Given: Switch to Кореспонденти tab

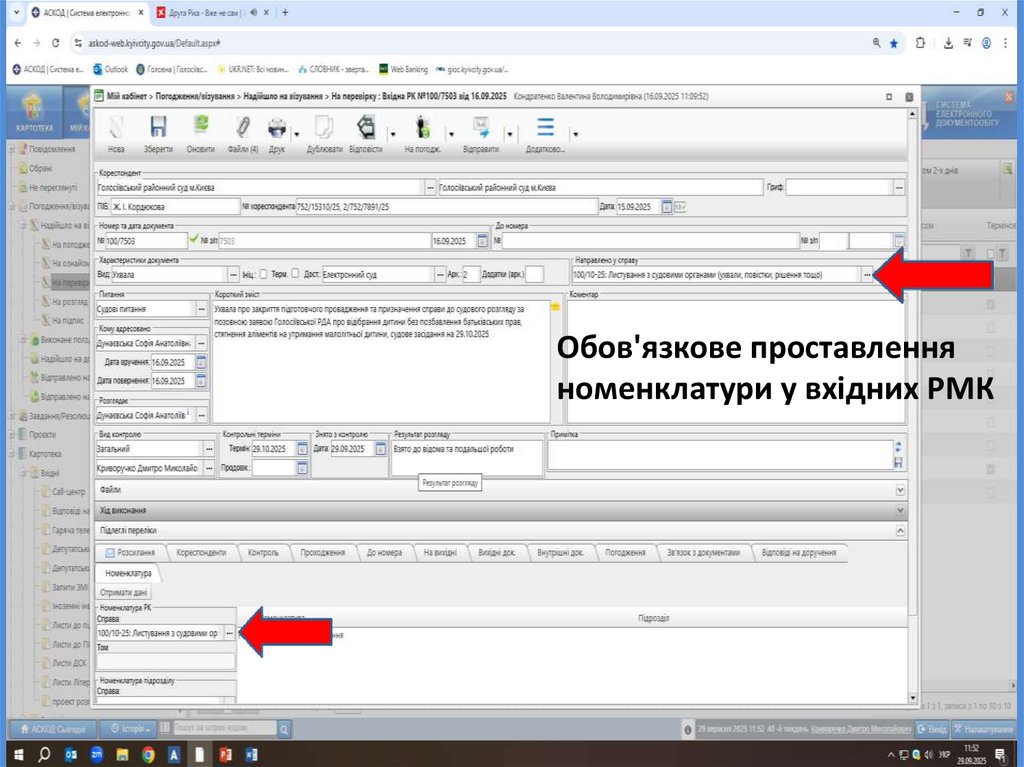Looking at the screenshot, I should click(200, 553).
